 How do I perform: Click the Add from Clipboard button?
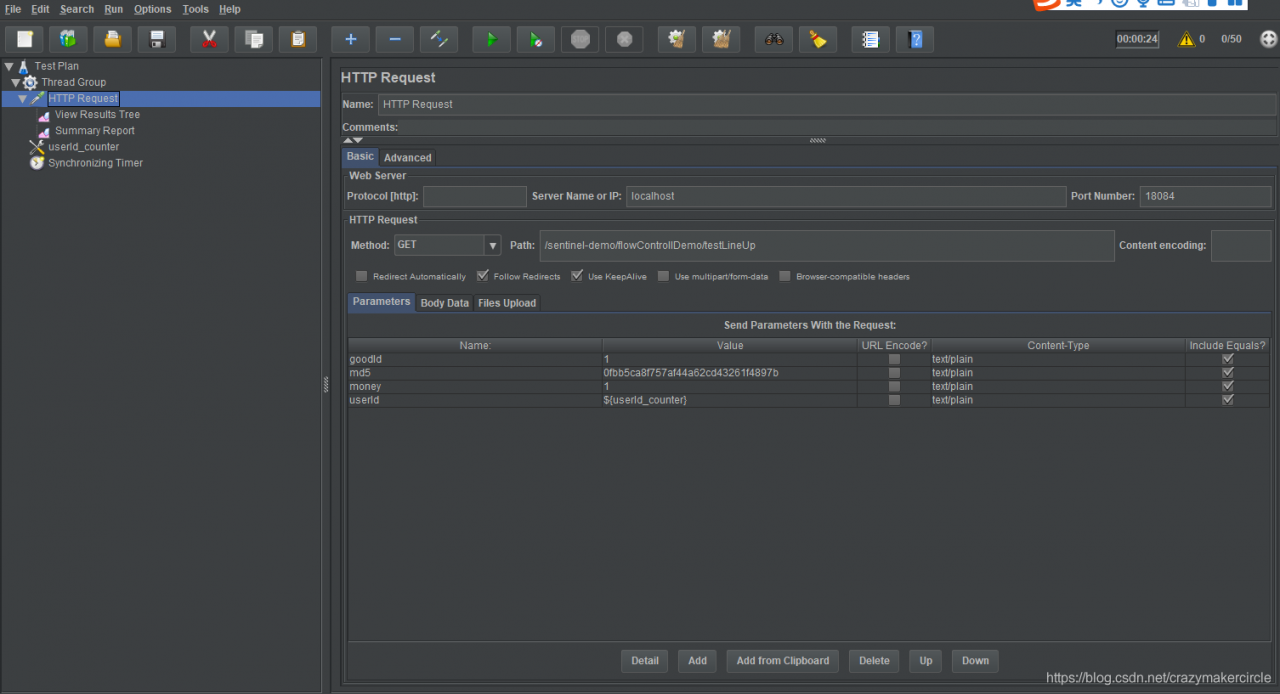point(783,660)
